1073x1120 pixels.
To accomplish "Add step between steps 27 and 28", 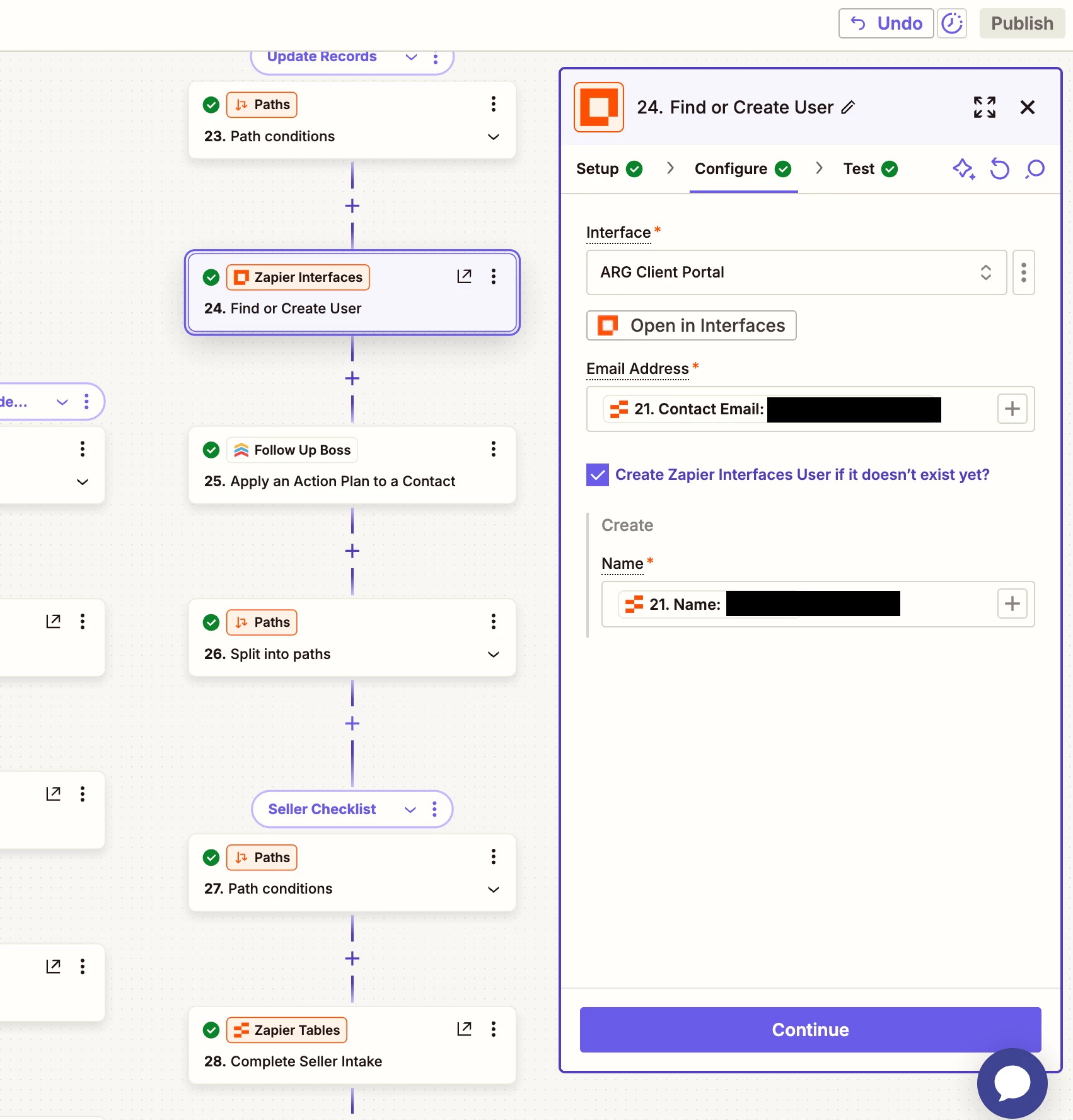I will coord(352,959).
